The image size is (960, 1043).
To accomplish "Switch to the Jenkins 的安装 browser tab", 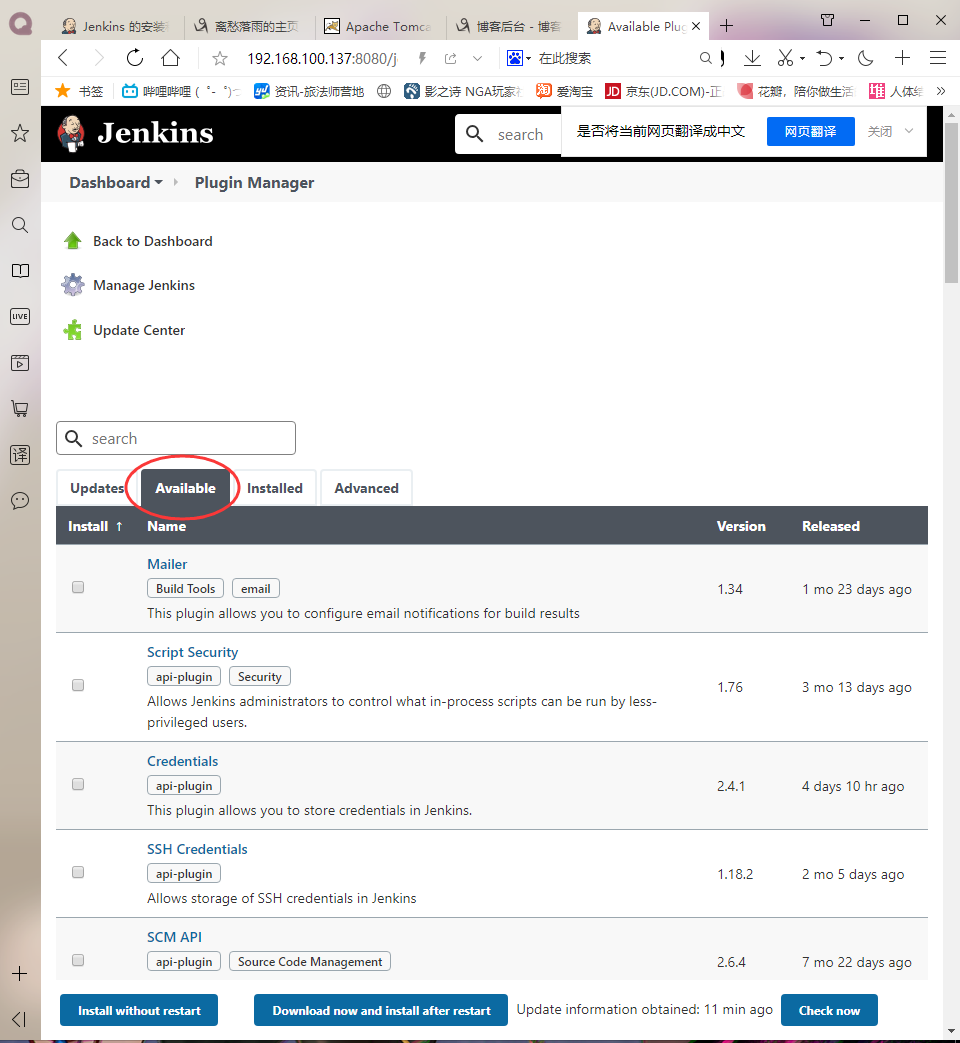I will coord(116,26).
